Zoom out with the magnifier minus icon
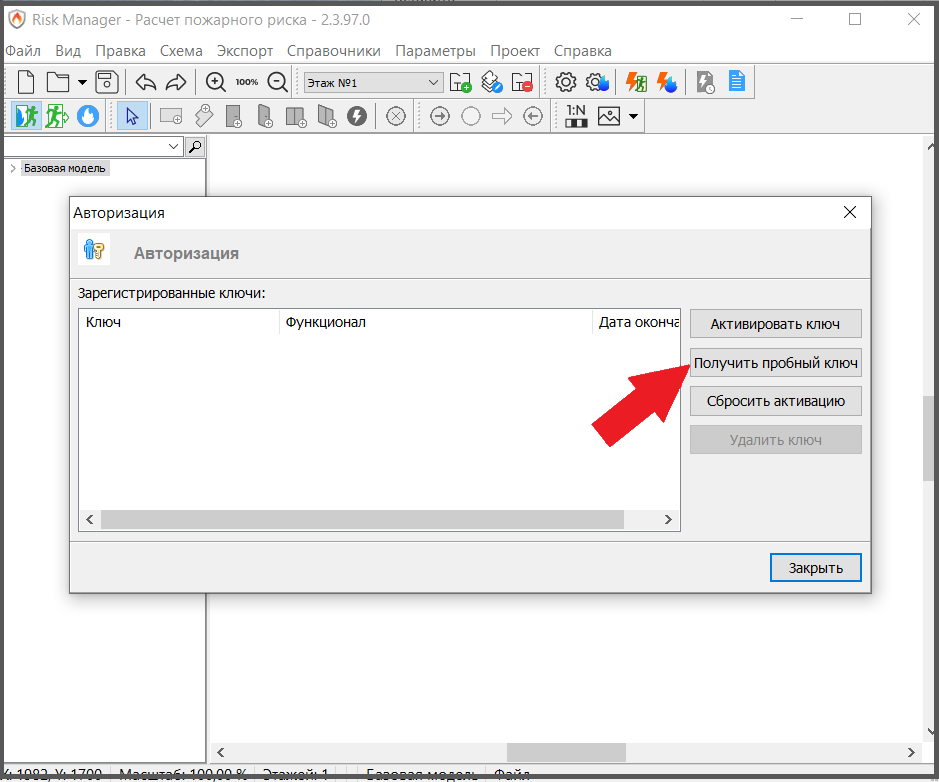Screen dimensions: 939x782 pyautogui.click(x=278, y=82)
